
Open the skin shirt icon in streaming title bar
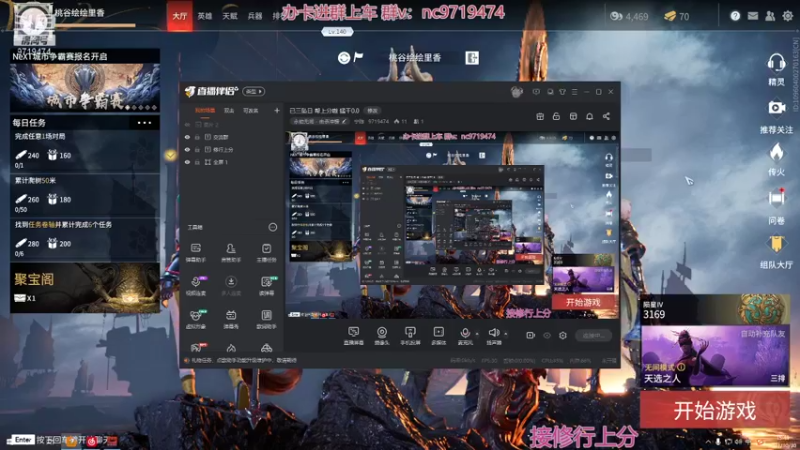point(562,92)
